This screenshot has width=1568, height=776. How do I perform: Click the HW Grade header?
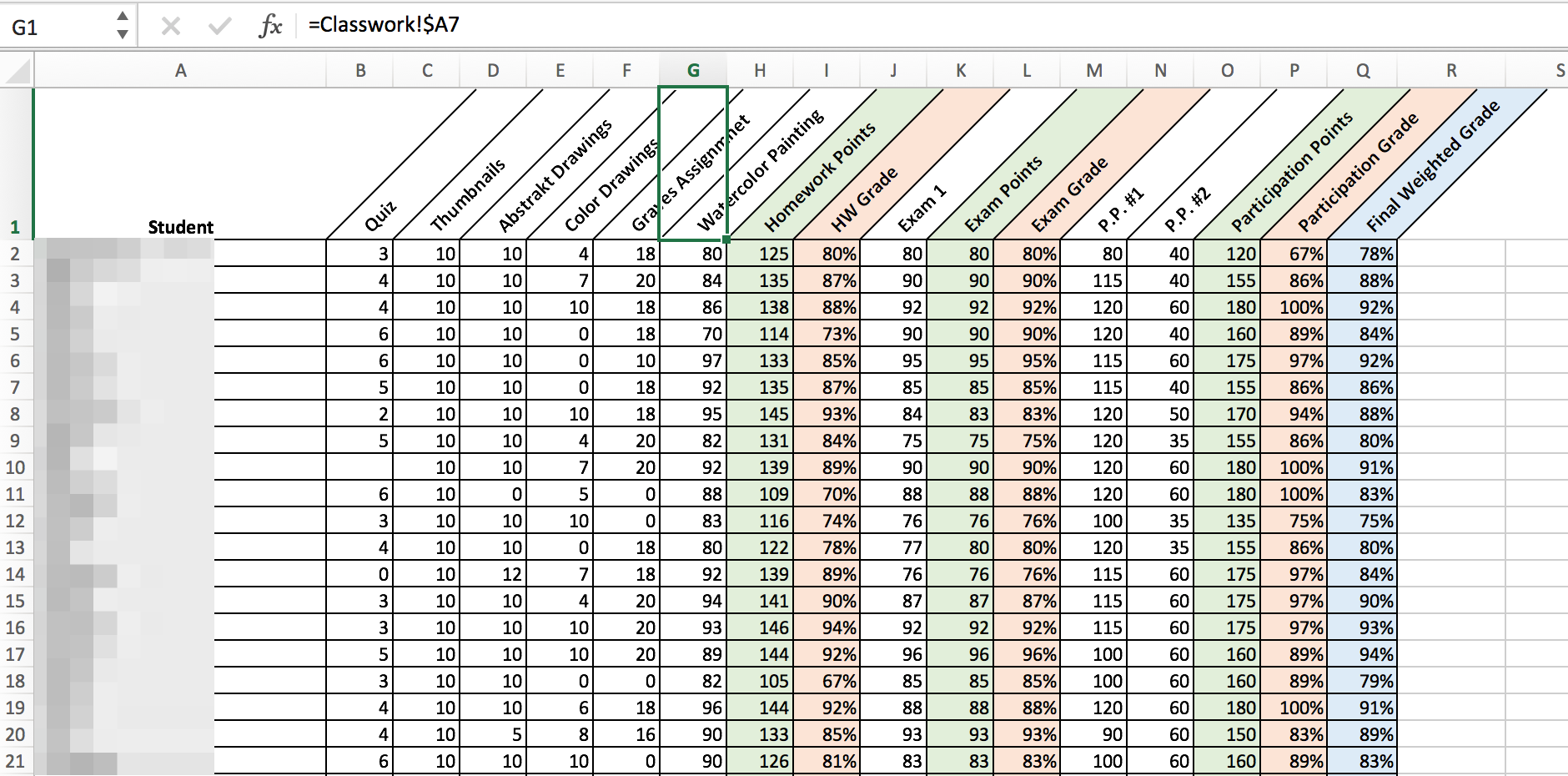point(864,199)
